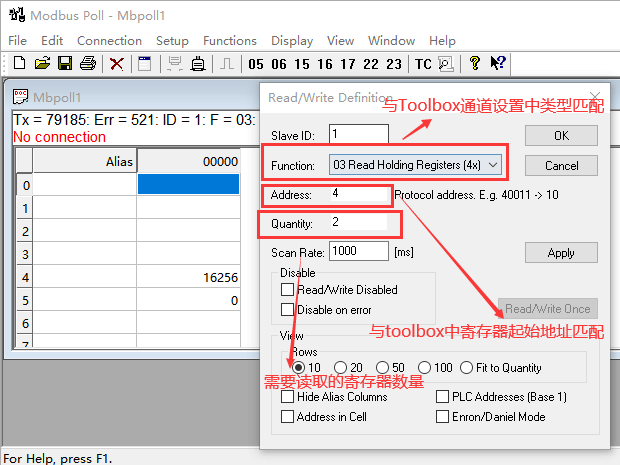Click the OK button

click(x=561, y=136)
